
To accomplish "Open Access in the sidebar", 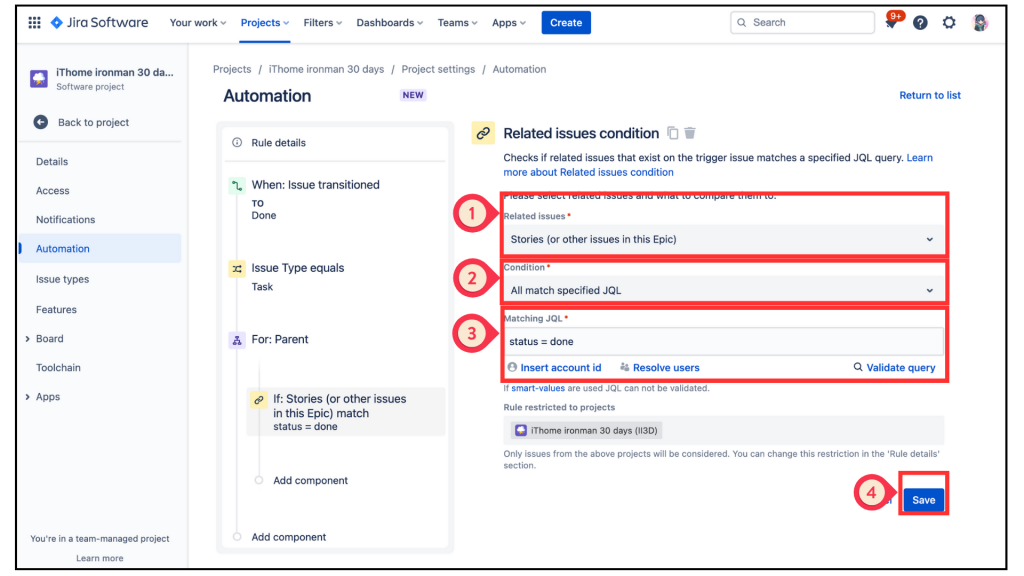I will click(52, 191).
